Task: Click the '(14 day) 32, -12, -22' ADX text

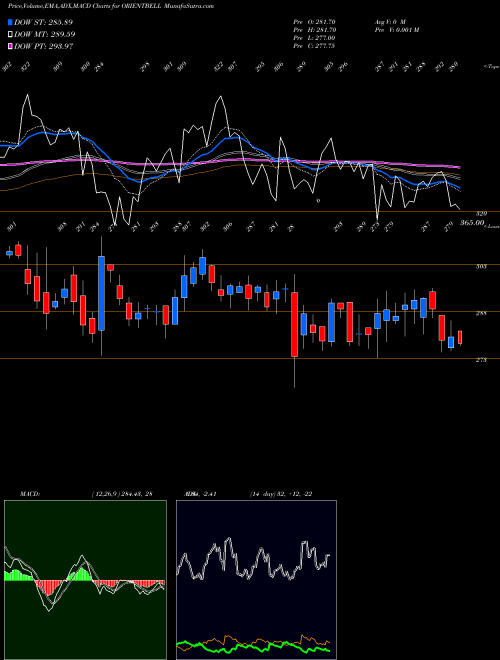Action: (281, 494)
